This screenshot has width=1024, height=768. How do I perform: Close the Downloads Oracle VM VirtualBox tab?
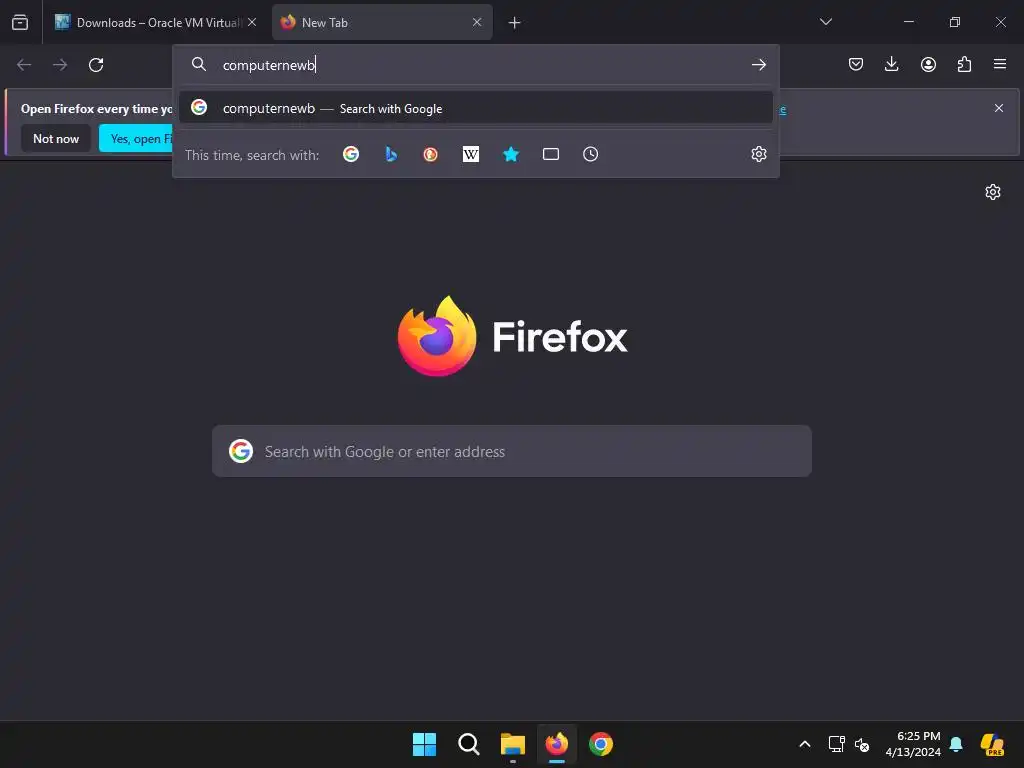pyautogui.click(x=252, y=22)
